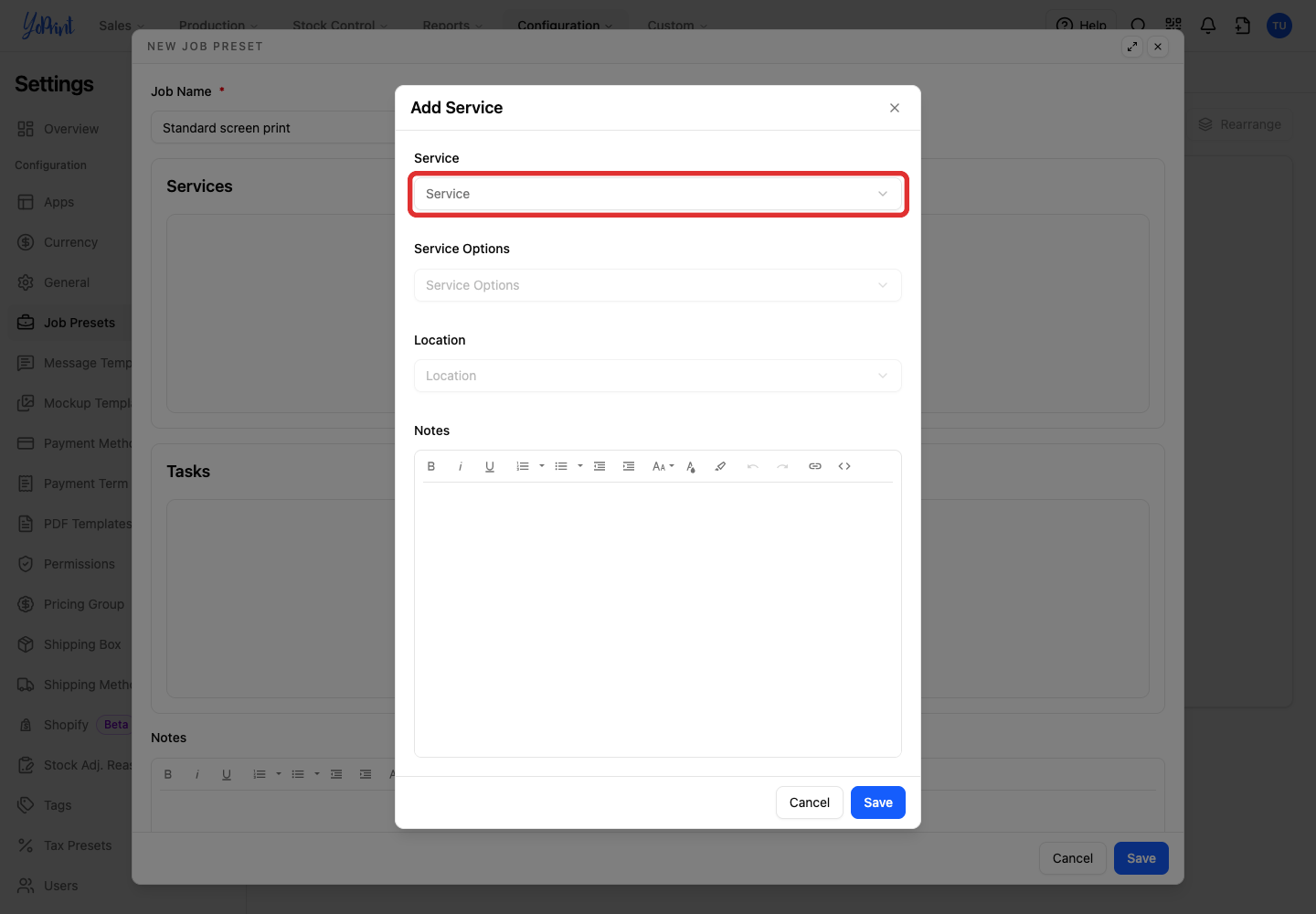
Task: Save the New Job Preset
Action: 1141,858
